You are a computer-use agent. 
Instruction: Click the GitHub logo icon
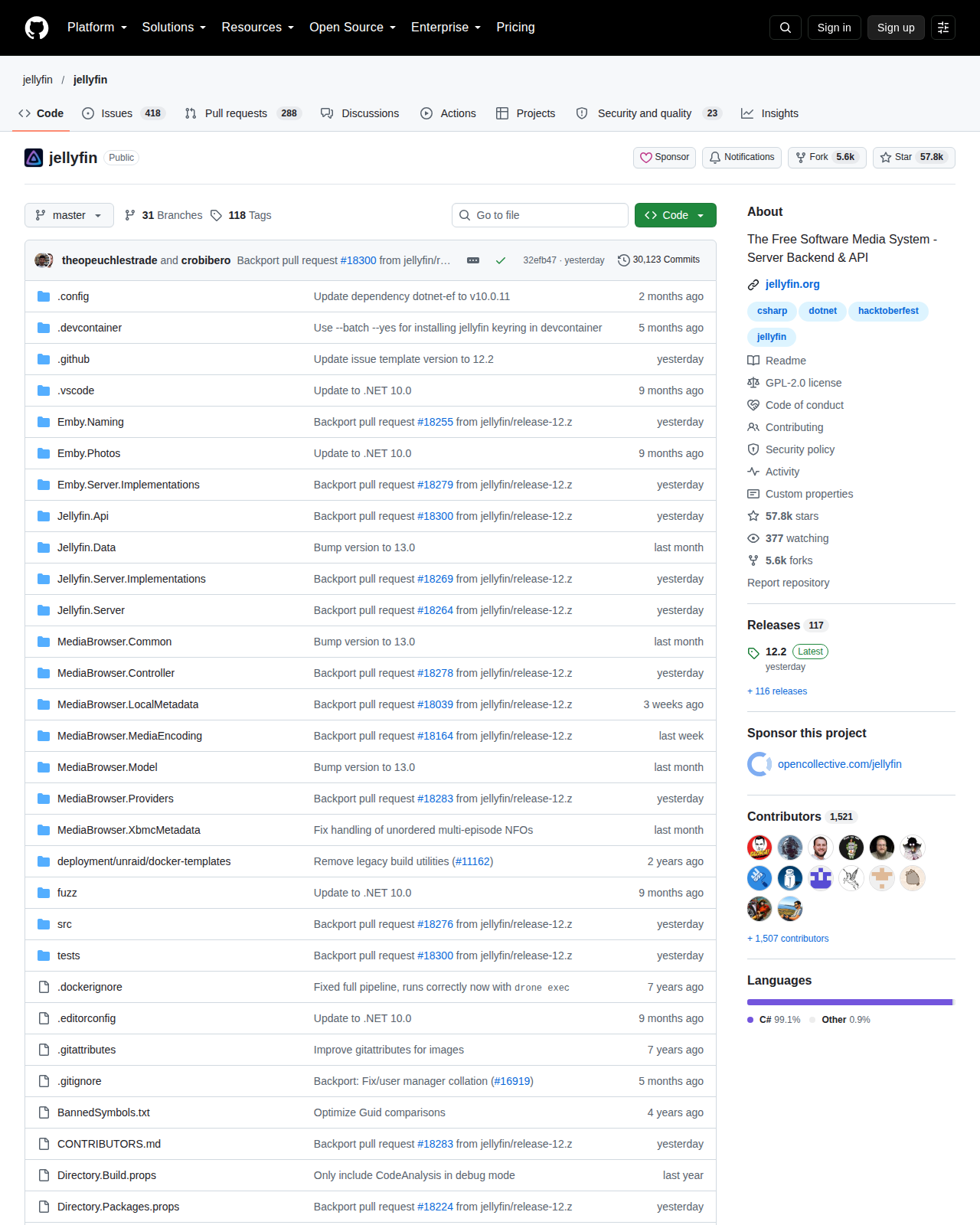coord(37,28)
